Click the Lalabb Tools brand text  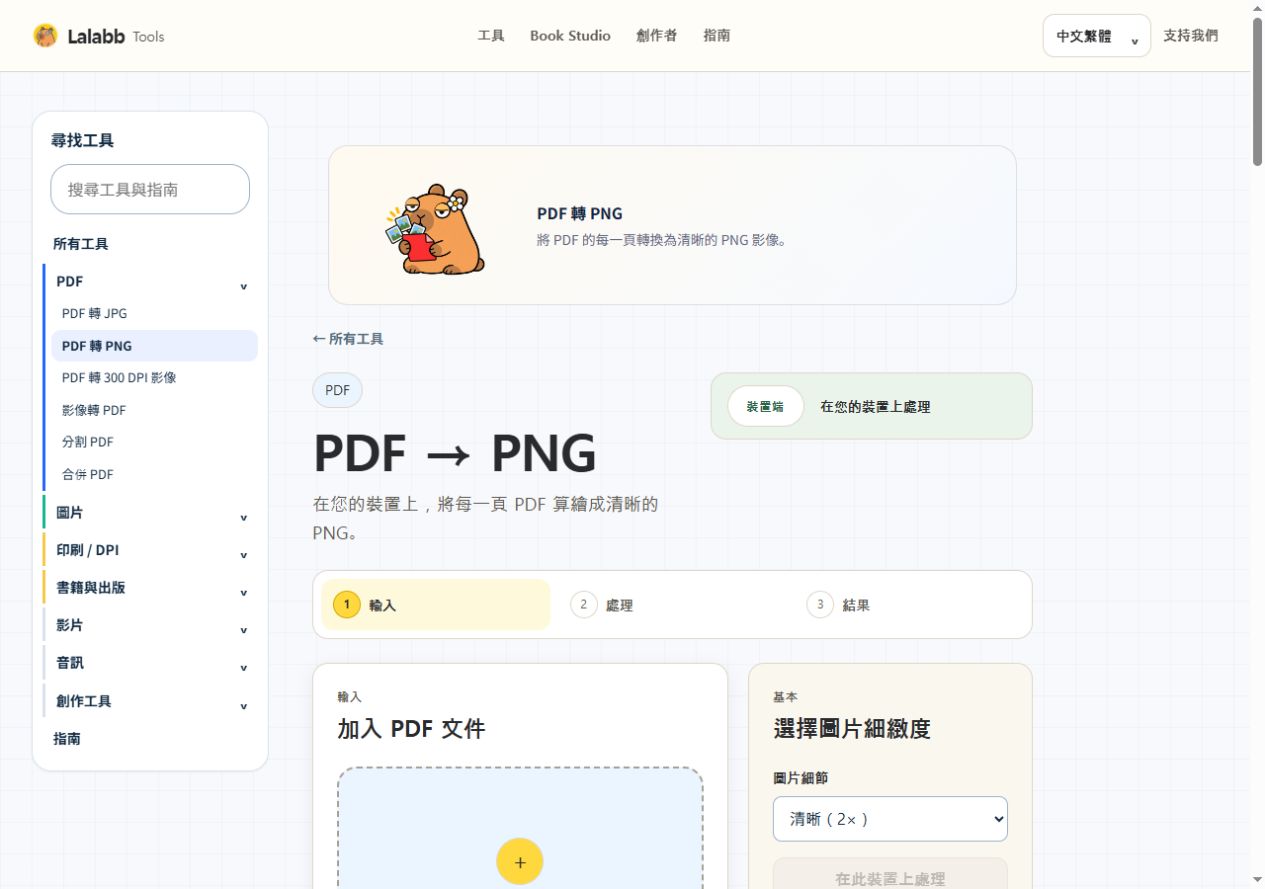pyautogui.click(x=116, y=36)
